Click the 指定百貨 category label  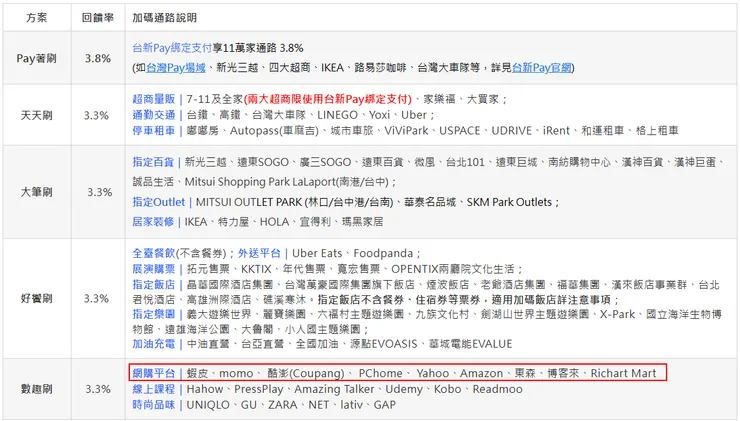point(153,162)
